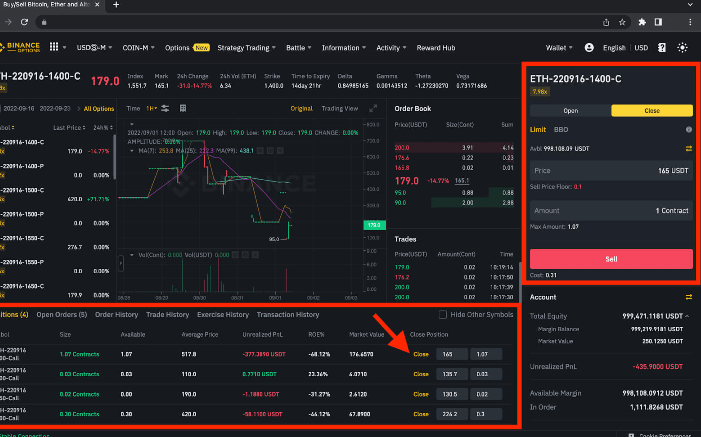701x437 pixels.
Task: Switch to Trade History tab
Action: point(168,314)
